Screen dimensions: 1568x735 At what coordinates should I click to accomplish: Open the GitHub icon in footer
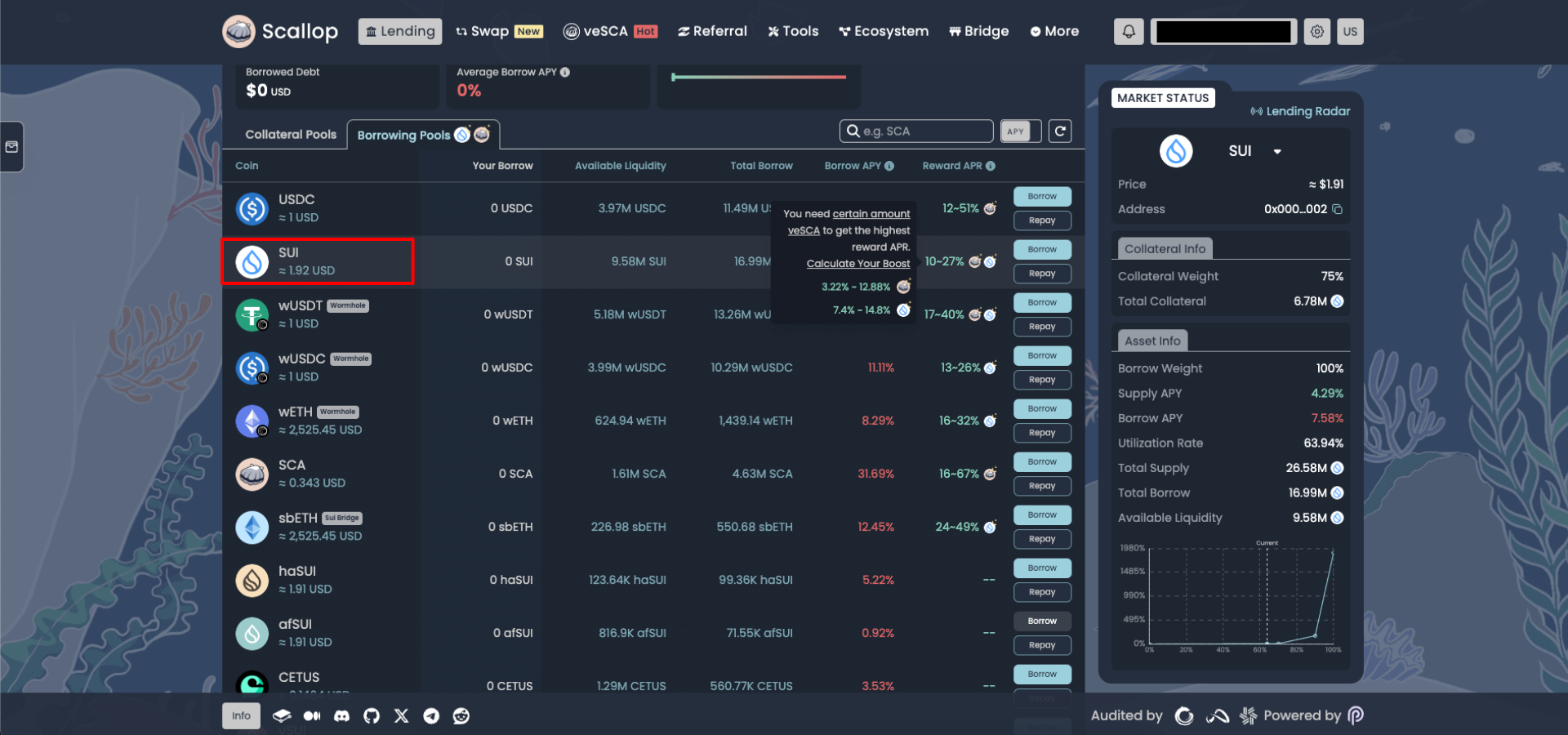click(x=372, y=716)
